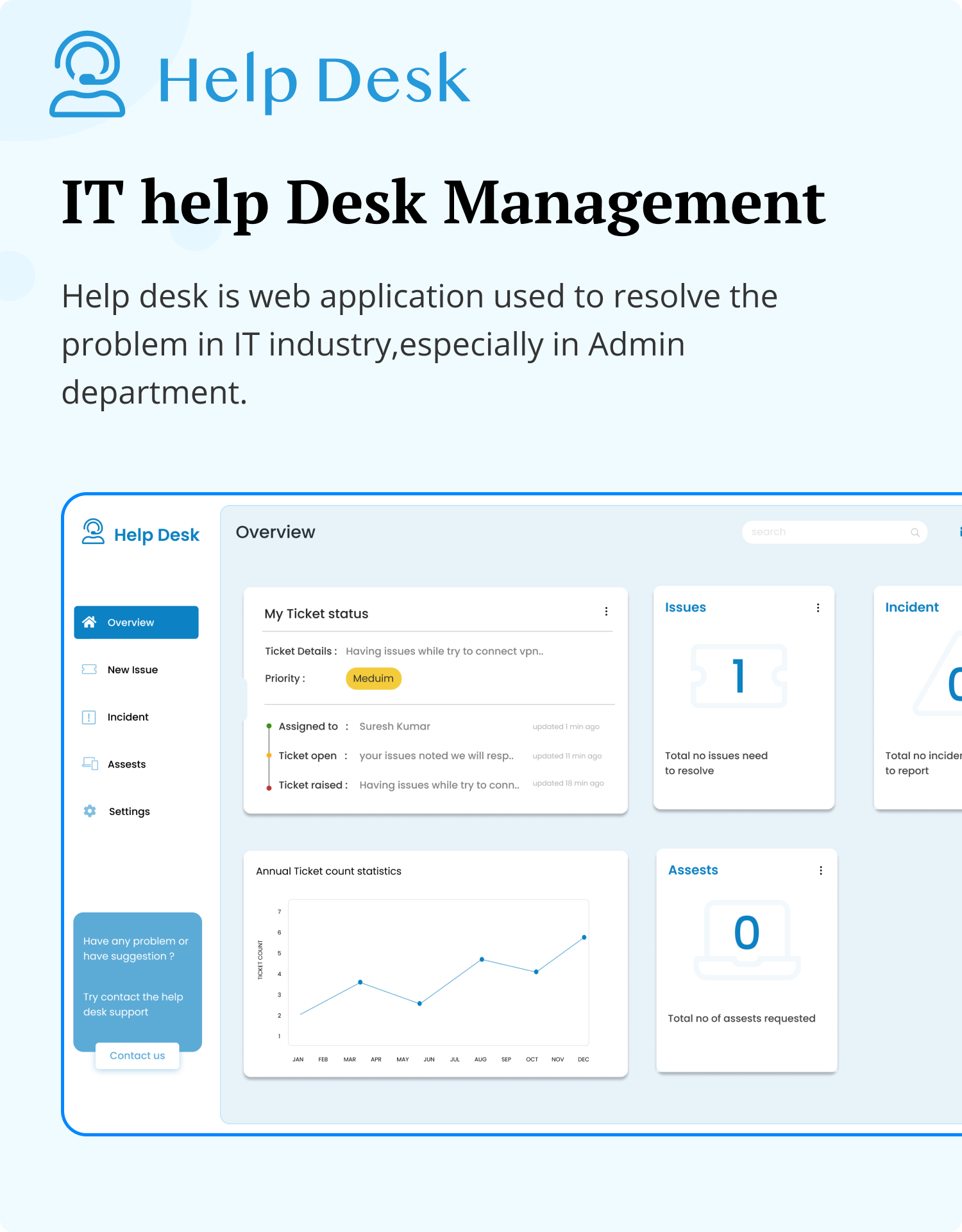Click the green Assigned to status dot
Viewport: 962px width, 1232px height.
pos(269,726)
